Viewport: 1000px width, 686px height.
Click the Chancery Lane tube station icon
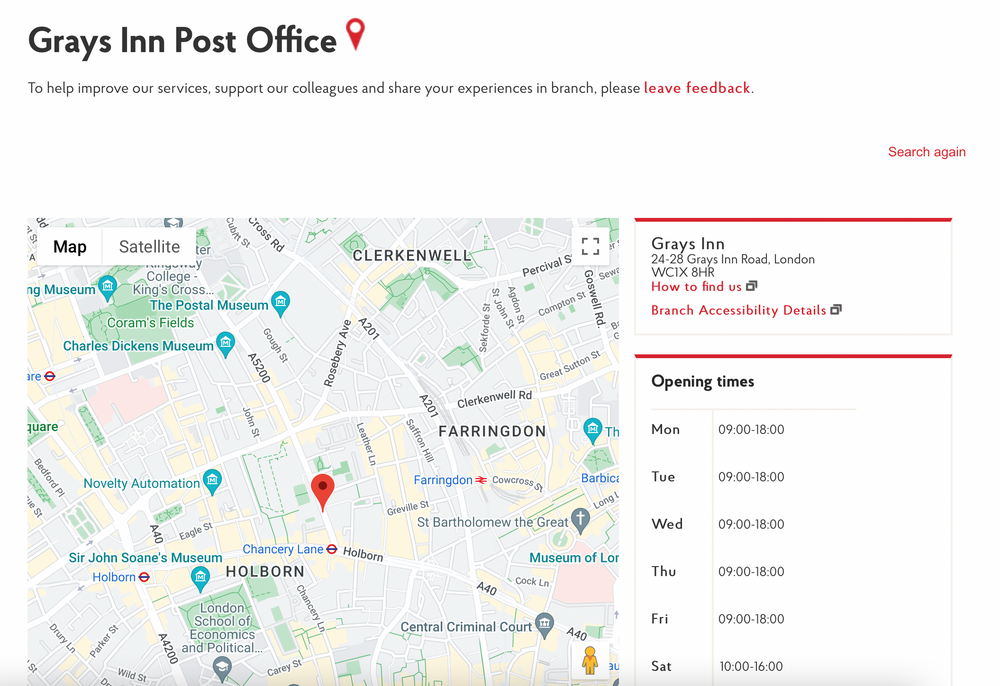point(332,549)
